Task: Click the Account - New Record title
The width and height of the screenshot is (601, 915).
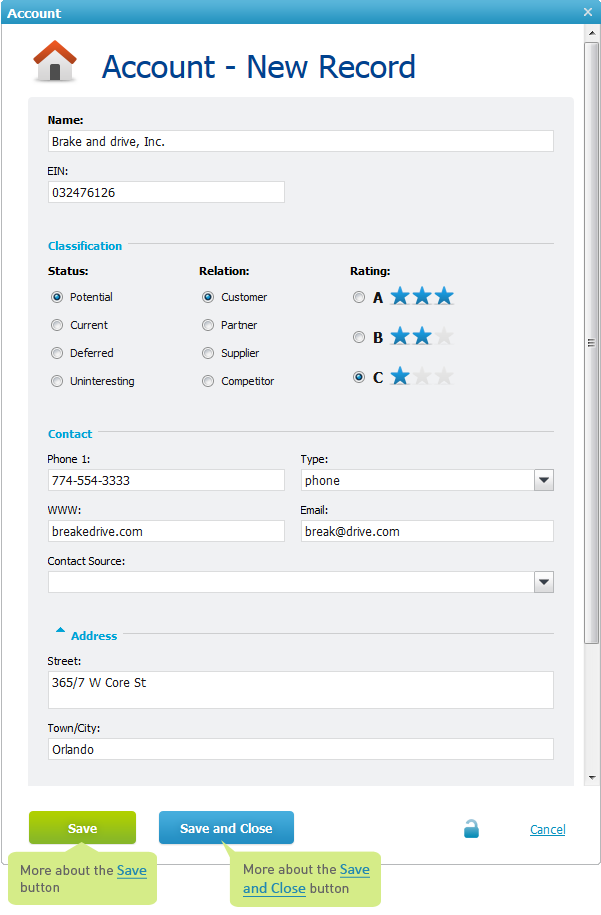Action: tap(258, 67)
